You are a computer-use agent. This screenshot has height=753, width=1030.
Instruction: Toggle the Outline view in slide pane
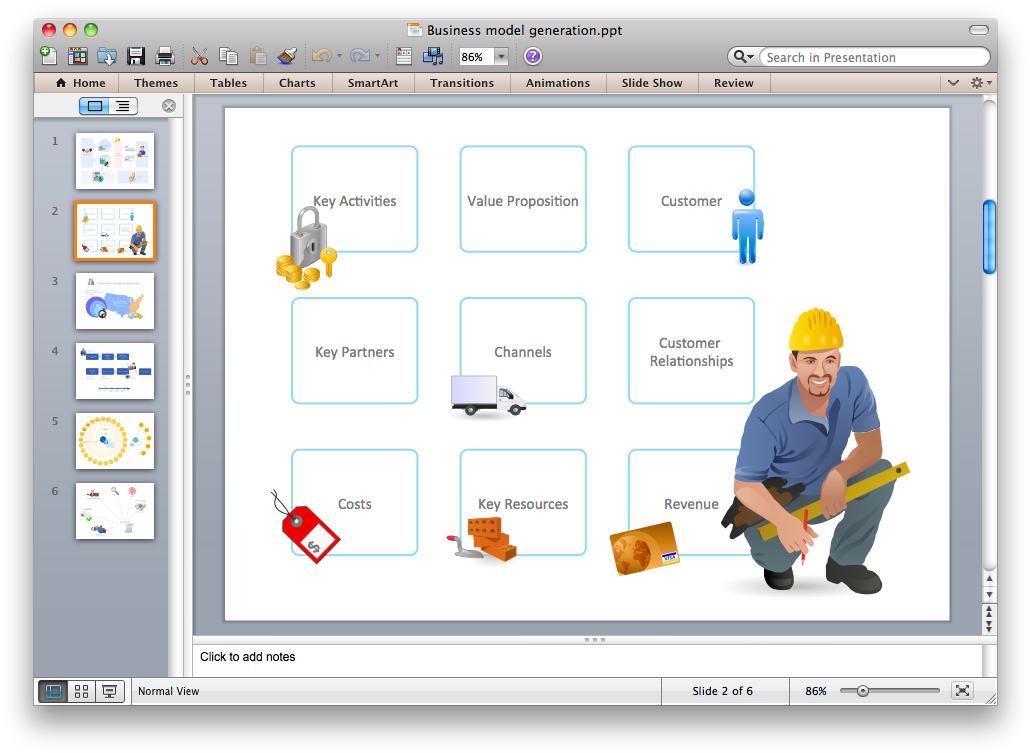[x=123, y=106]
